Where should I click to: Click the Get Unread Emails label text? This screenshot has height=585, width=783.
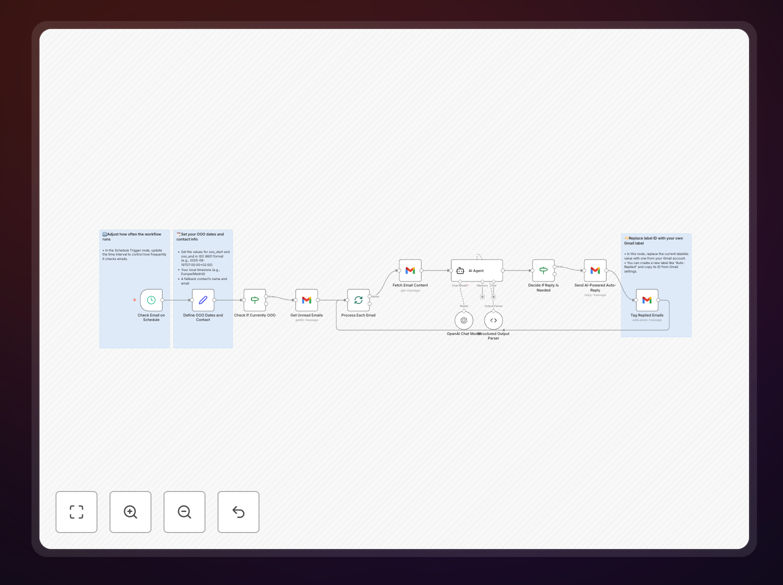point(307,315)
